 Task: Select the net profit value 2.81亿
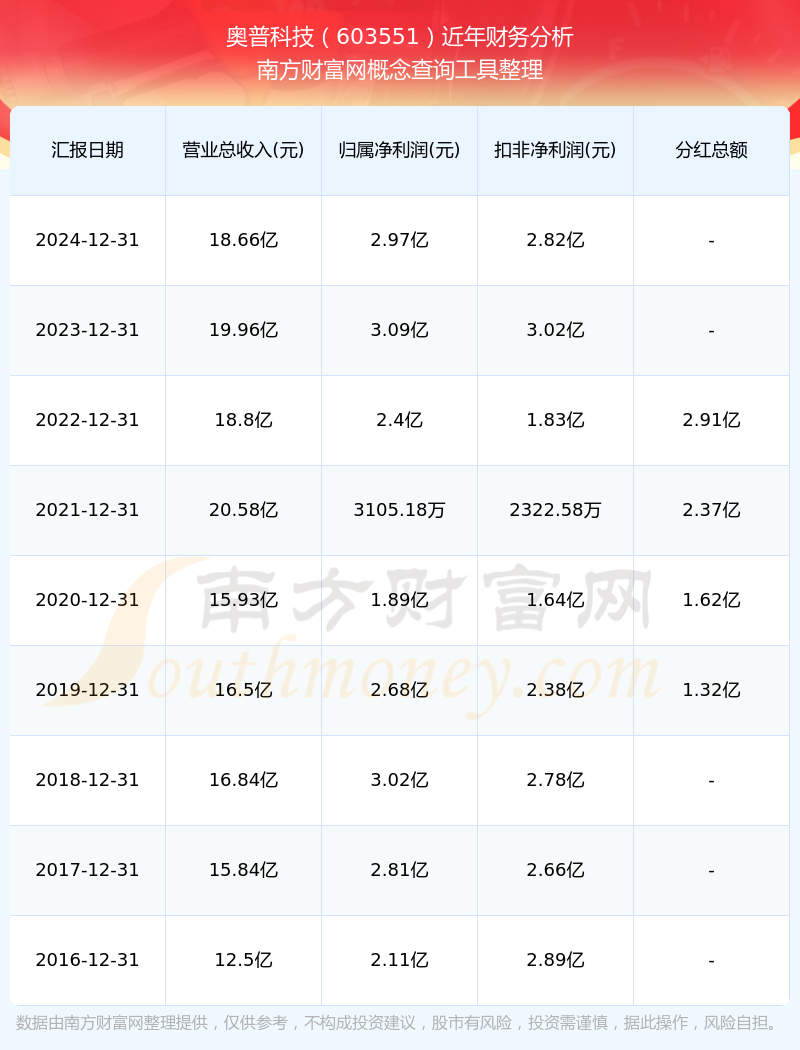point(399,870)
